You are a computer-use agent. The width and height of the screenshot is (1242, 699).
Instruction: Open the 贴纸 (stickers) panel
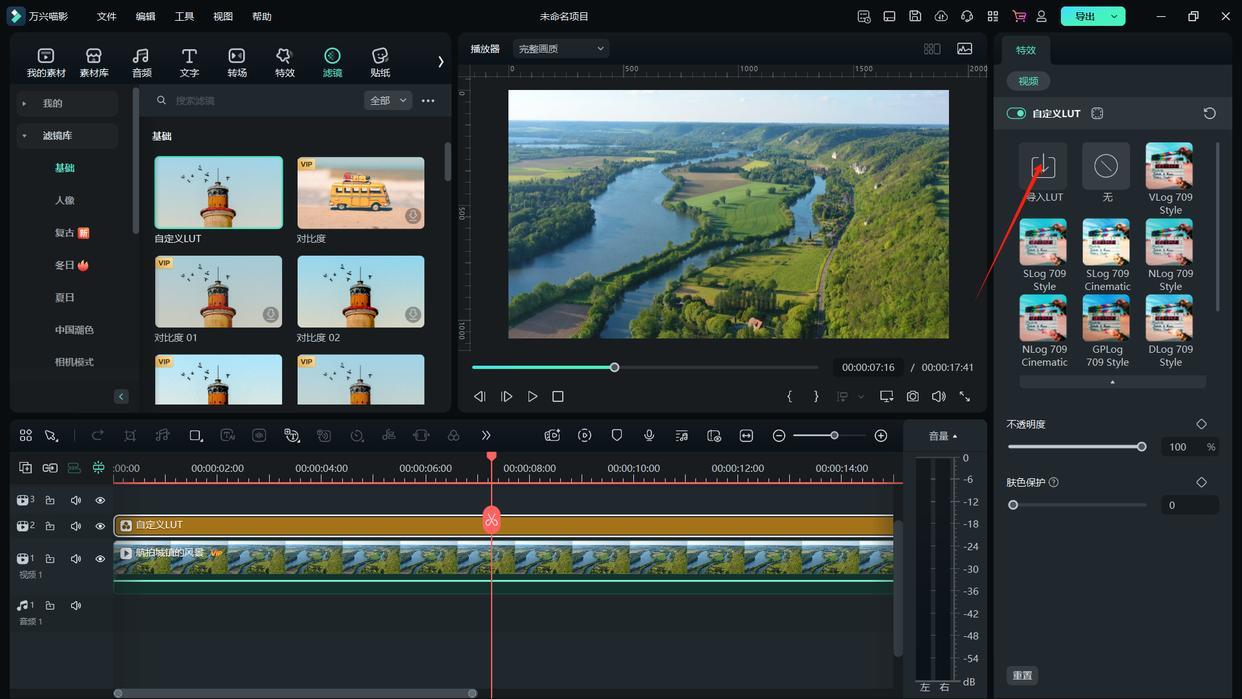pyautogui.click(x=380, y=61)
